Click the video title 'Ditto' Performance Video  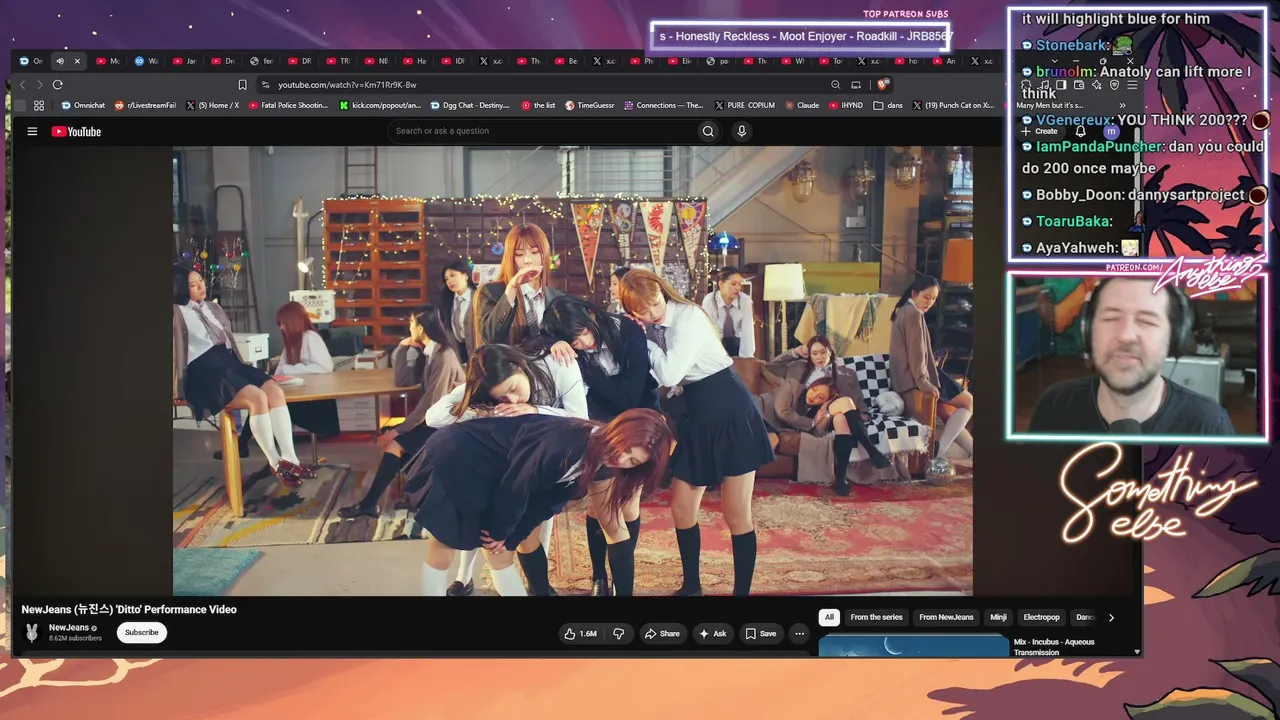point(129,609)
